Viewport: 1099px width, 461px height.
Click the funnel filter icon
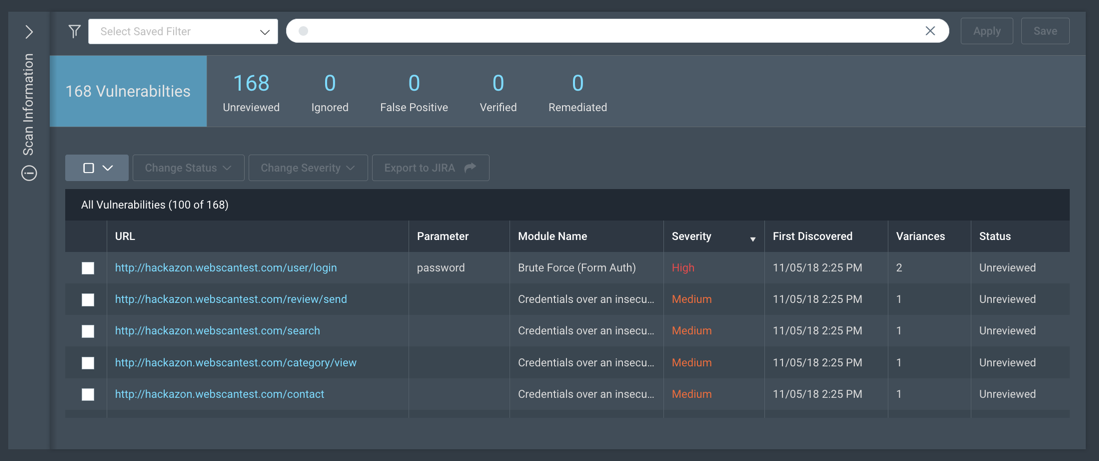coord(74,31)
